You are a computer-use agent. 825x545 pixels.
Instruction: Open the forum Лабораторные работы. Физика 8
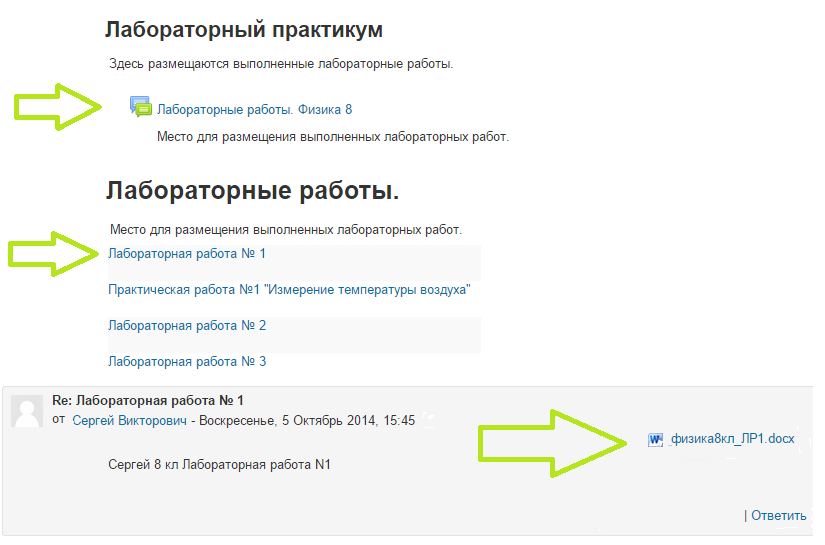(255, 110)
